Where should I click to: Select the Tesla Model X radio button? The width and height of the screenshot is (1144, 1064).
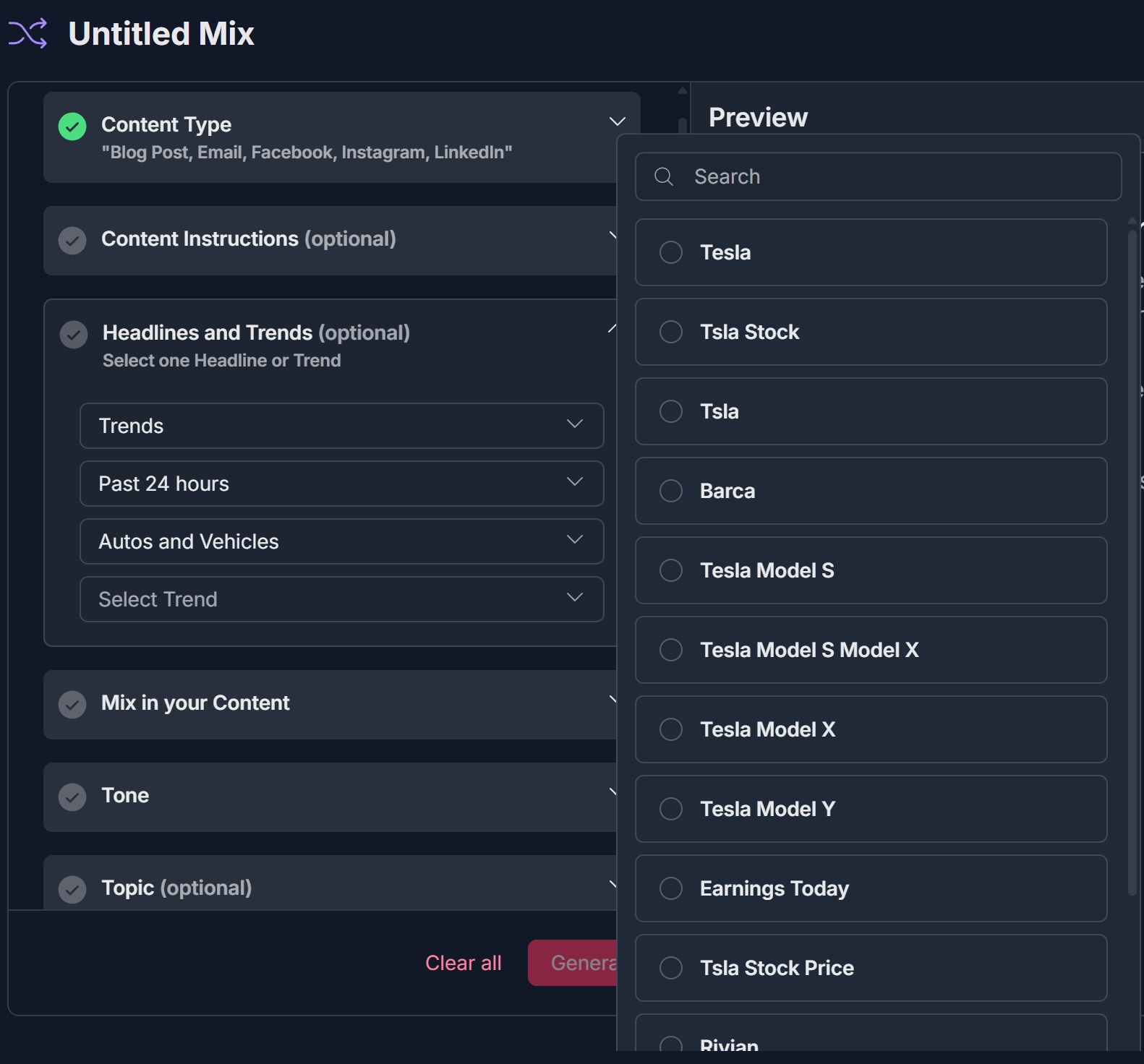click(x=671, y=729)
